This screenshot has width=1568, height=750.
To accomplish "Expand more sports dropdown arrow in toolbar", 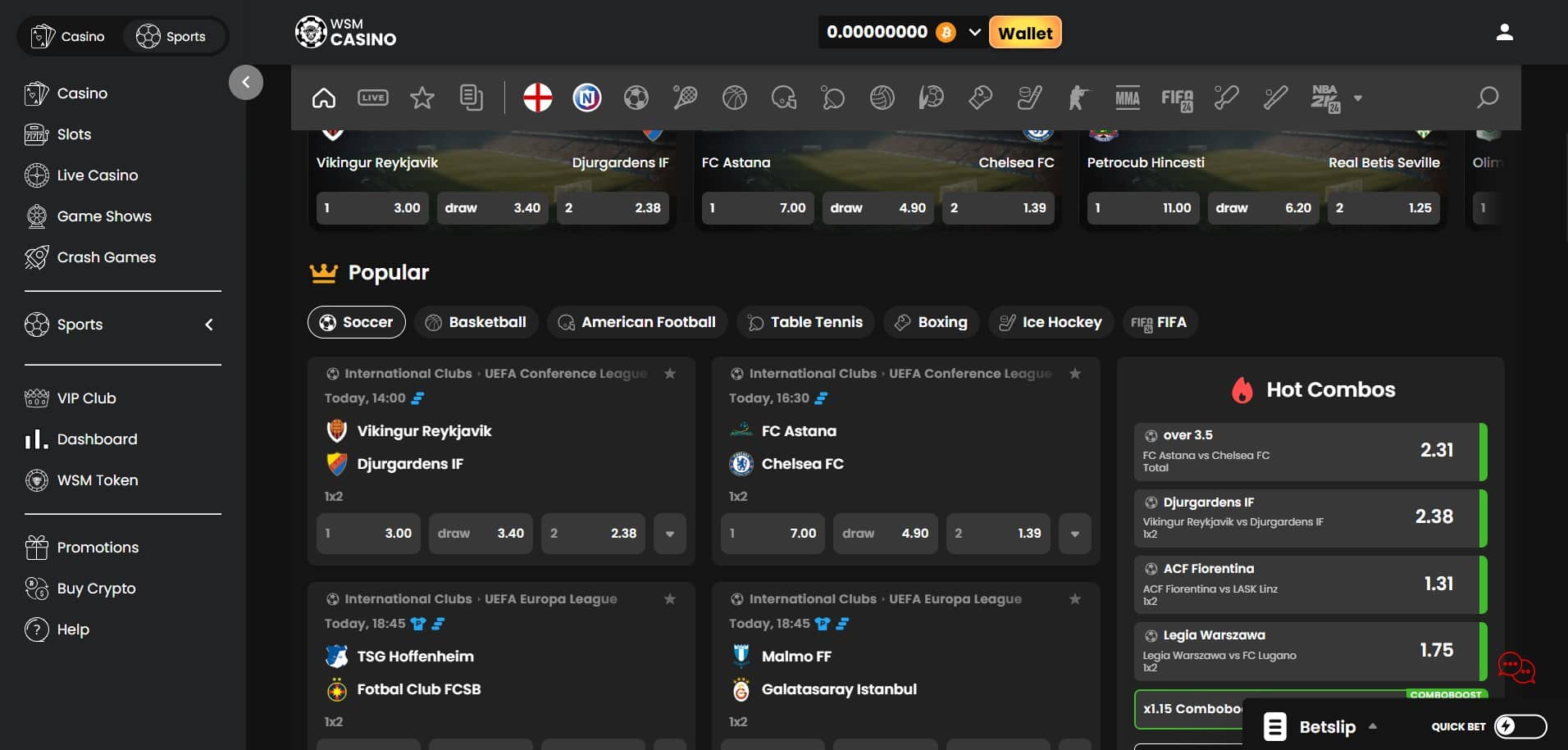I will [1358, 98].
